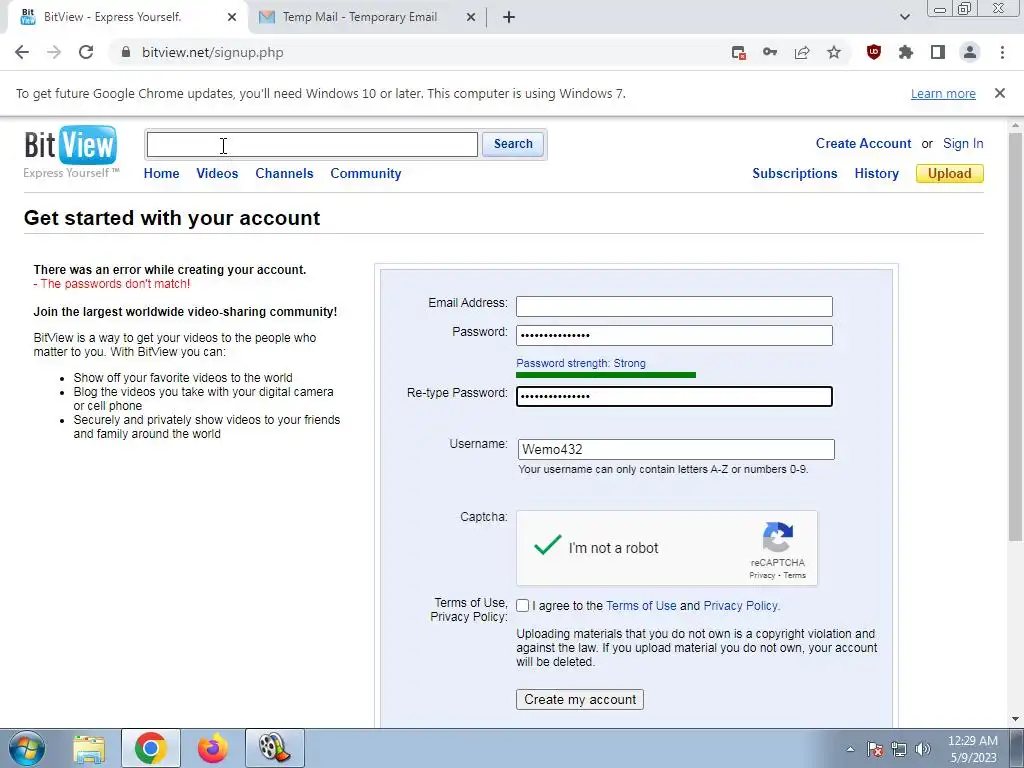Click the network tray icon
This screenshot has width=1024, height=768.
pos(899,749)
